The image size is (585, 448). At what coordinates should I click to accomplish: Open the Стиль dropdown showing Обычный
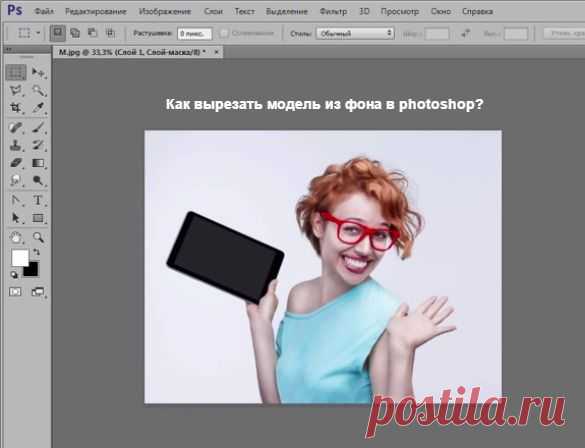coord(355,34)
